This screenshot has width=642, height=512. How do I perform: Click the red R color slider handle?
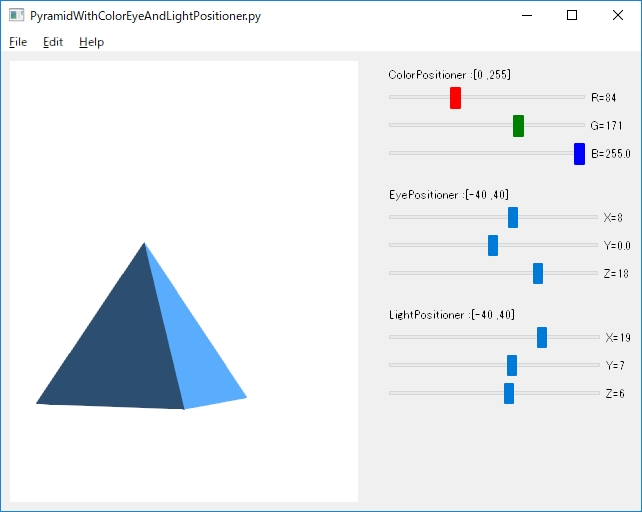click(x=455, y=98)
